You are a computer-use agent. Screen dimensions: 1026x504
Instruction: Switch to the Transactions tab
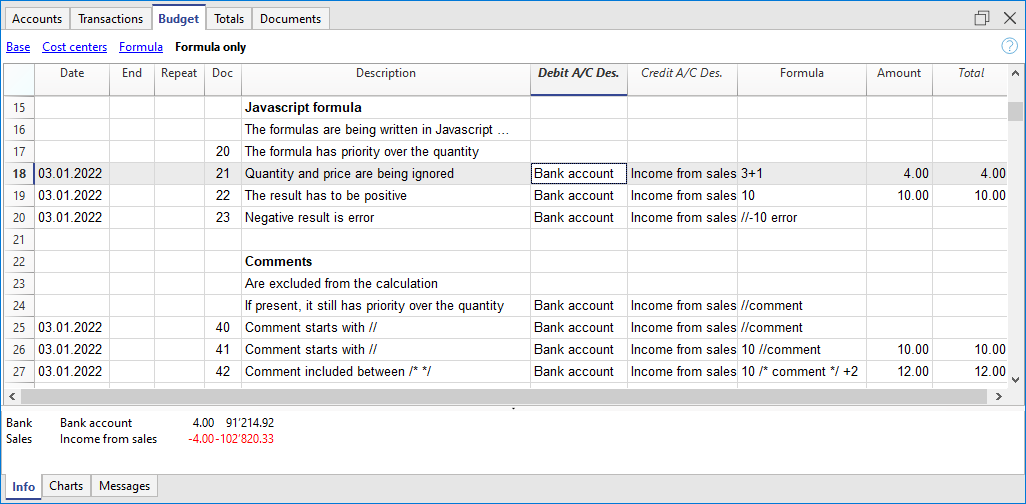pyautogui.click(x=111, y=19)
